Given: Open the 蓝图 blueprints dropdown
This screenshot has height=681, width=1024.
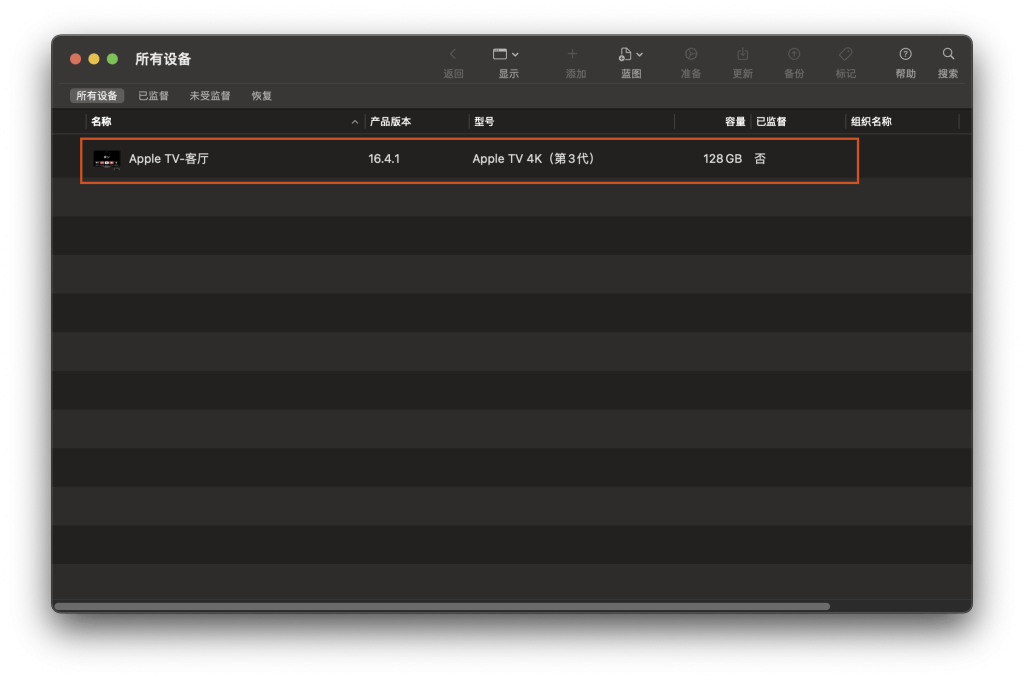Looking at the screenshot, I should coord(631,54).
